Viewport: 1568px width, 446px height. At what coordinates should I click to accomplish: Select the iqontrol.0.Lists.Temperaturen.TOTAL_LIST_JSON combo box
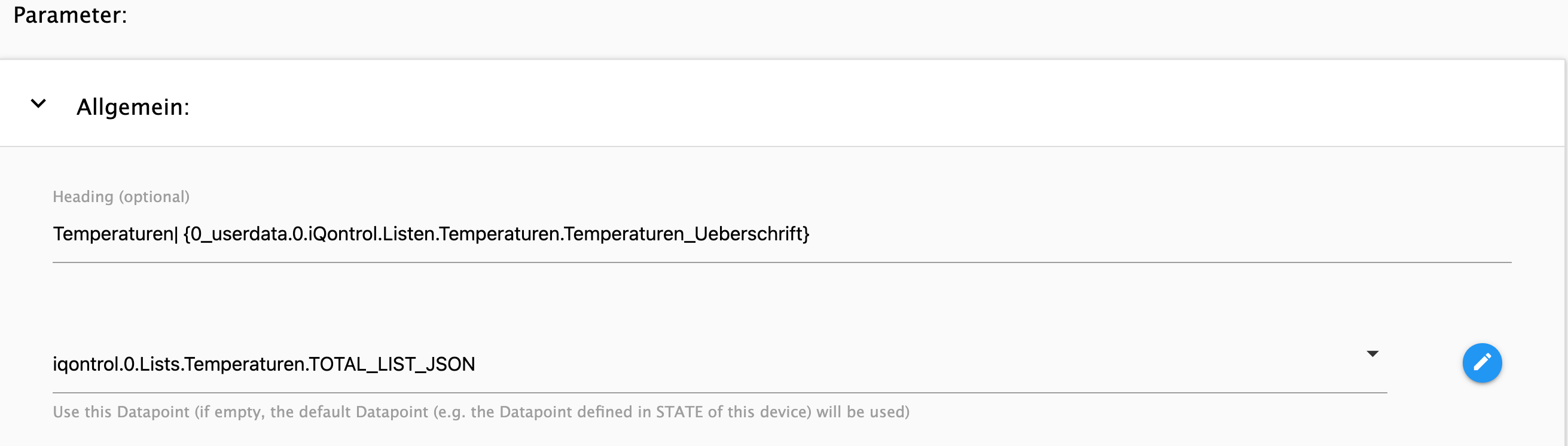[719, 364]
